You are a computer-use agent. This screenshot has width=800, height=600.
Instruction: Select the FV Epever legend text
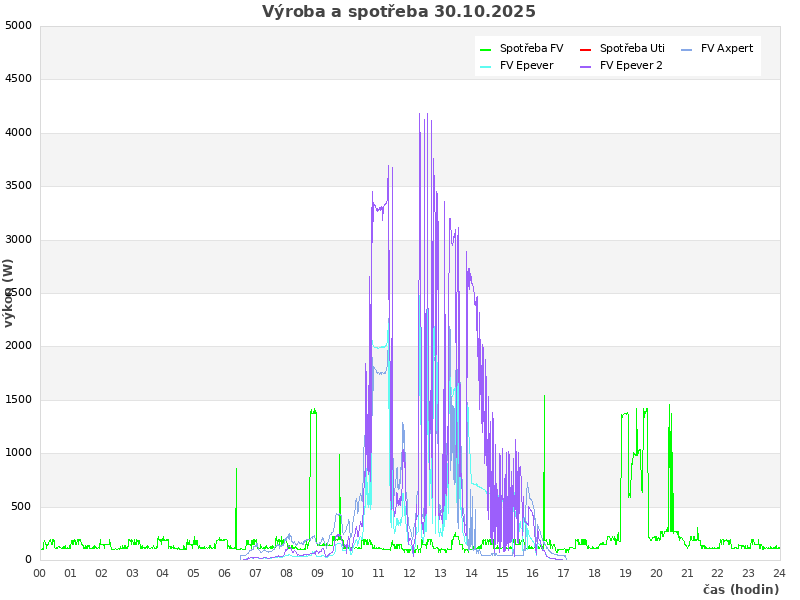click(x=526, y=65)
